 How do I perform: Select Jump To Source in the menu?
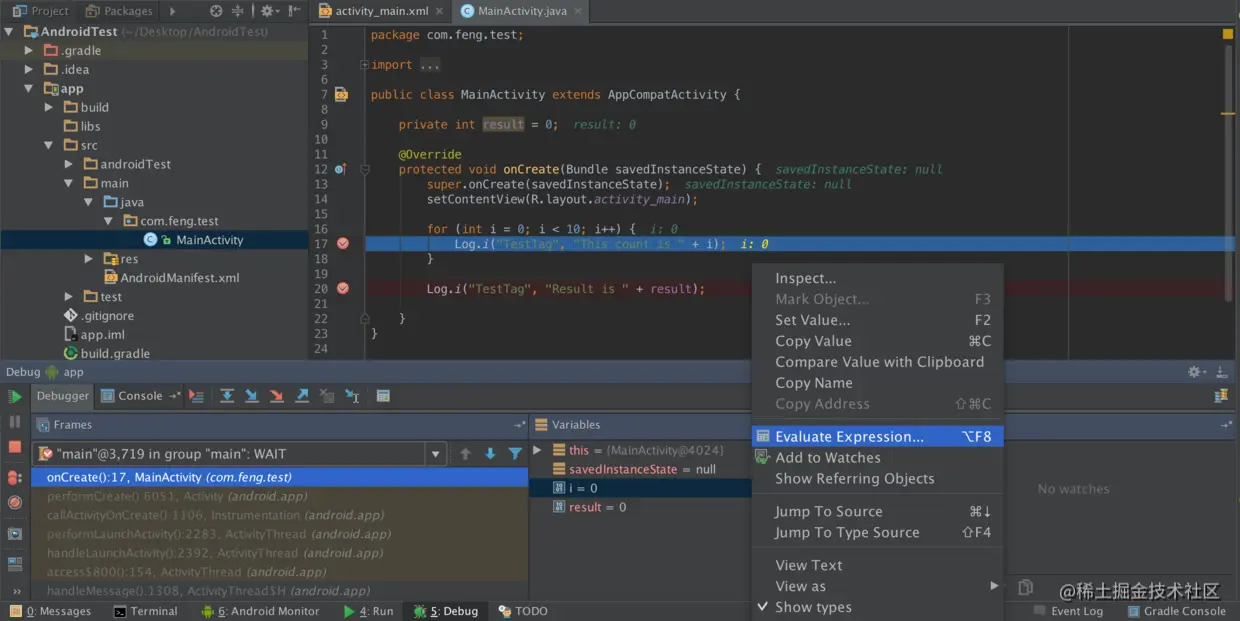(877, 512)
